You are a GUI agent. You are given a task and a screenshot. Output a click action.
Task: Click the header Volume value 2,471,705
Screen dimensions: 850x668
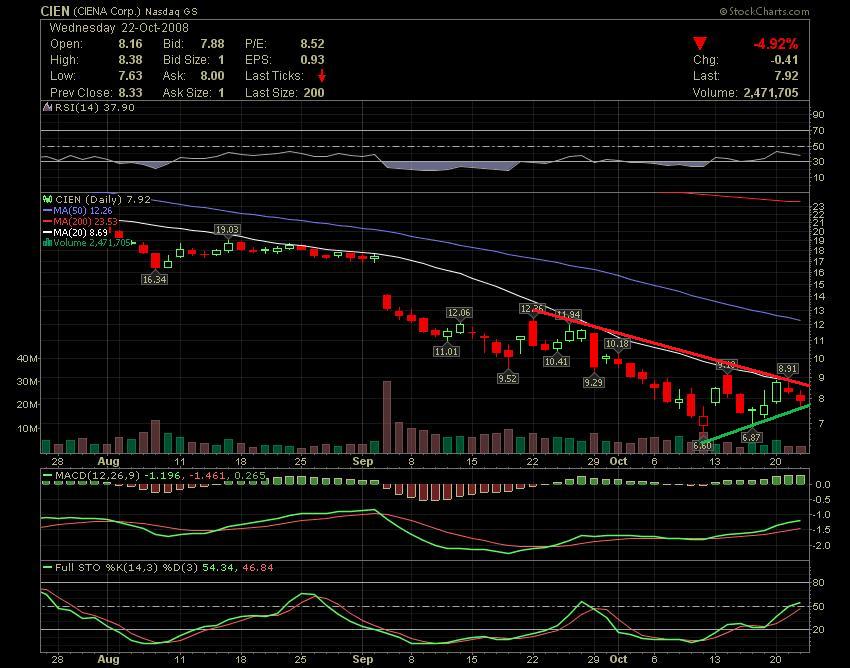(x=771, y=92)
